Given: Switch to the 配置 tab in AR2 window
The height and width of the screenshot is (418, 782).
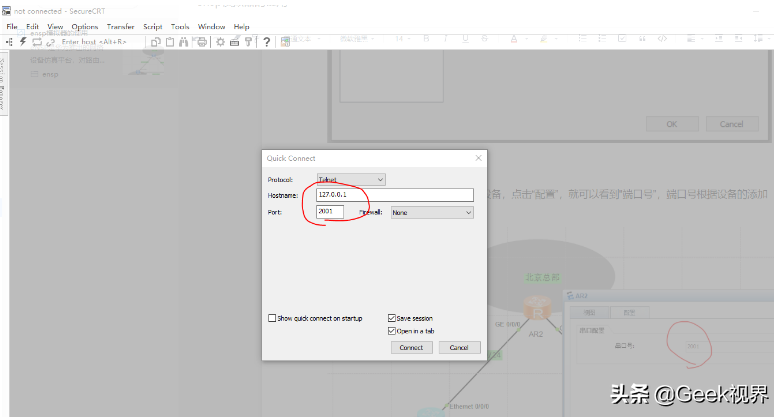Looking at the screenshot, I should tap(629, 312).
